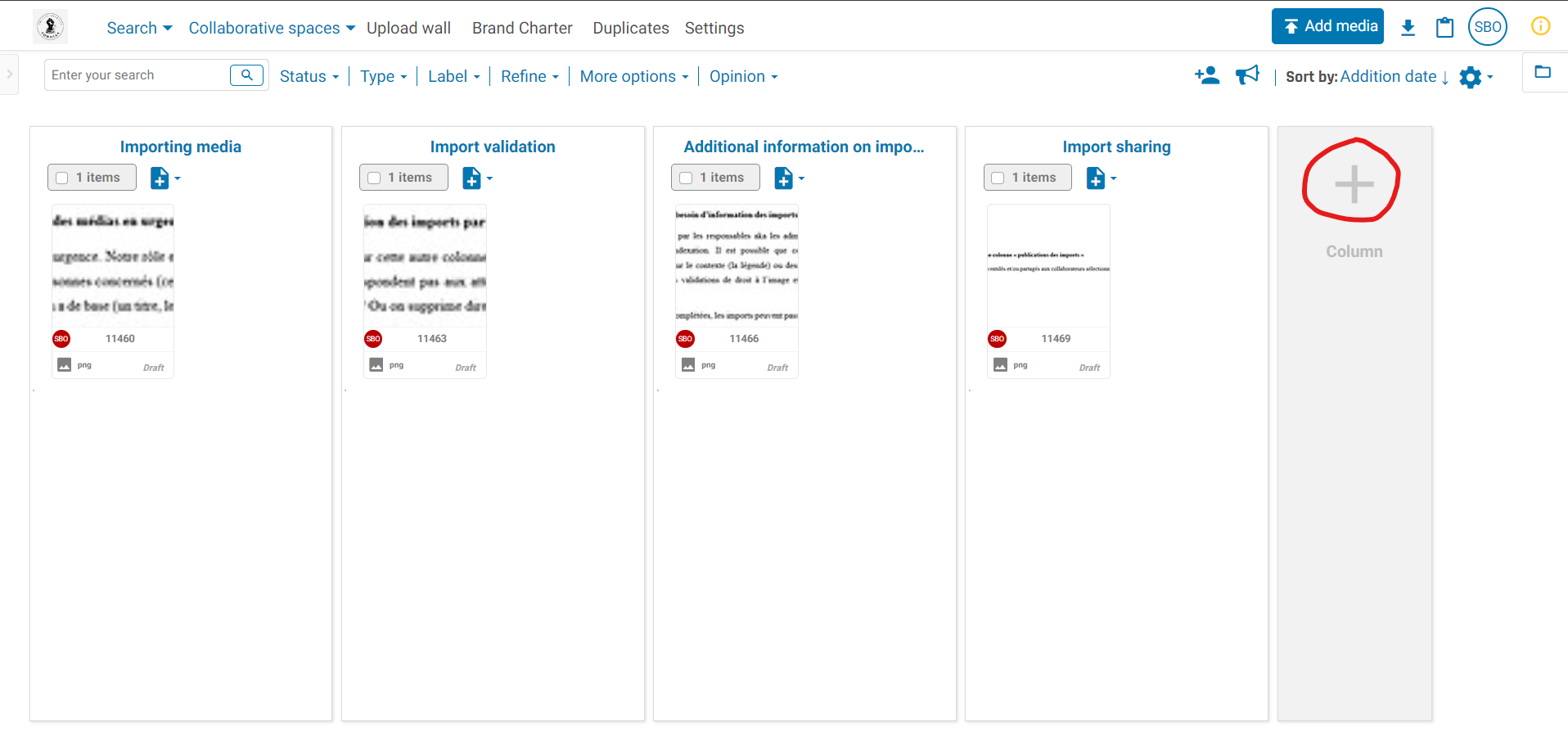
Task: Tick the Import validation items checkbox
Action: [x=374, y=178]
